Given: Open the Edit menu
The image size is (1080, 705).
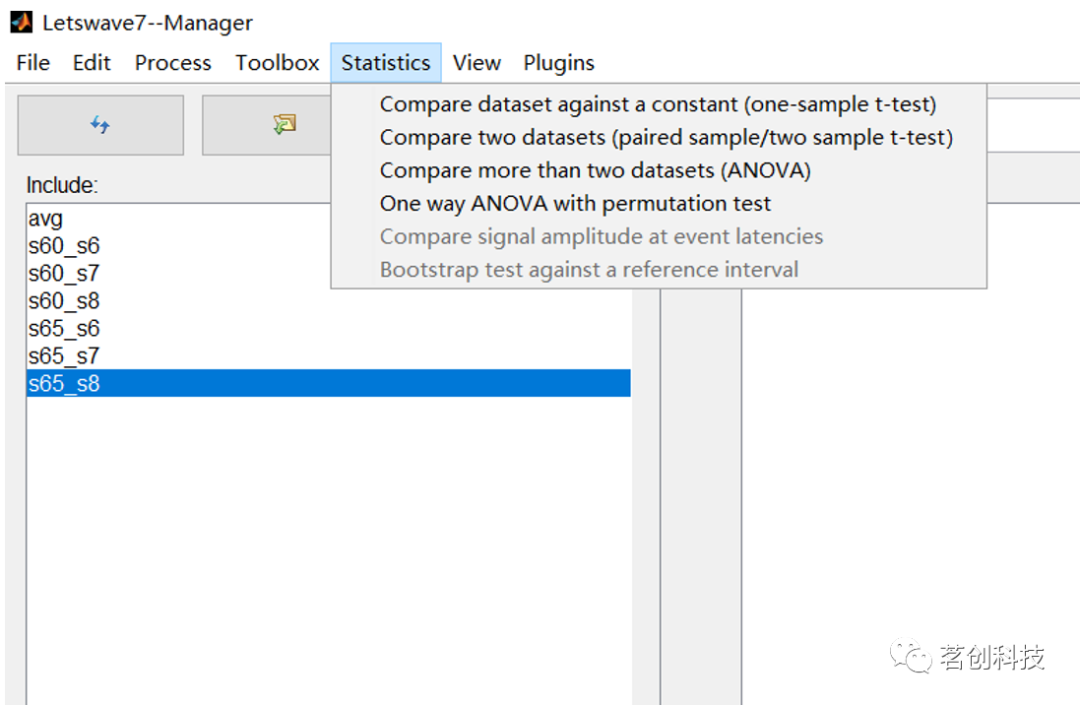Looking at the screenshot, I should (92, 63).
